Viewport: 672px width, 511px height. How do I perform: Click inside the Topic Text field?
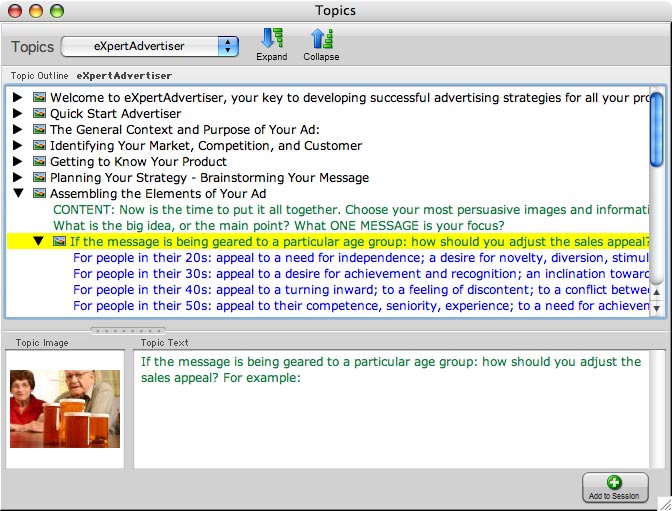pos(391,409)
